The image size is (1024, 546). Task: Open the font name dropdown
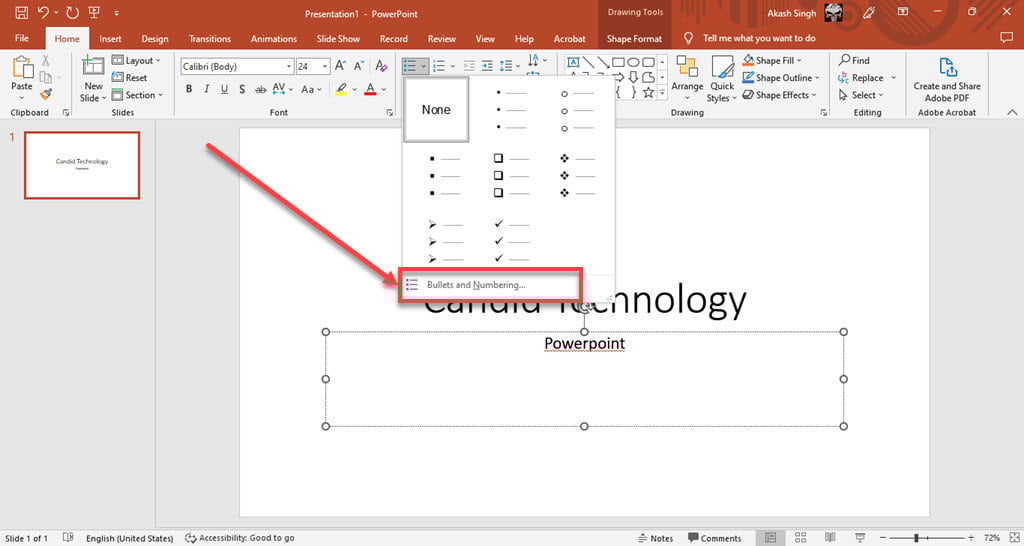point(289,67)
